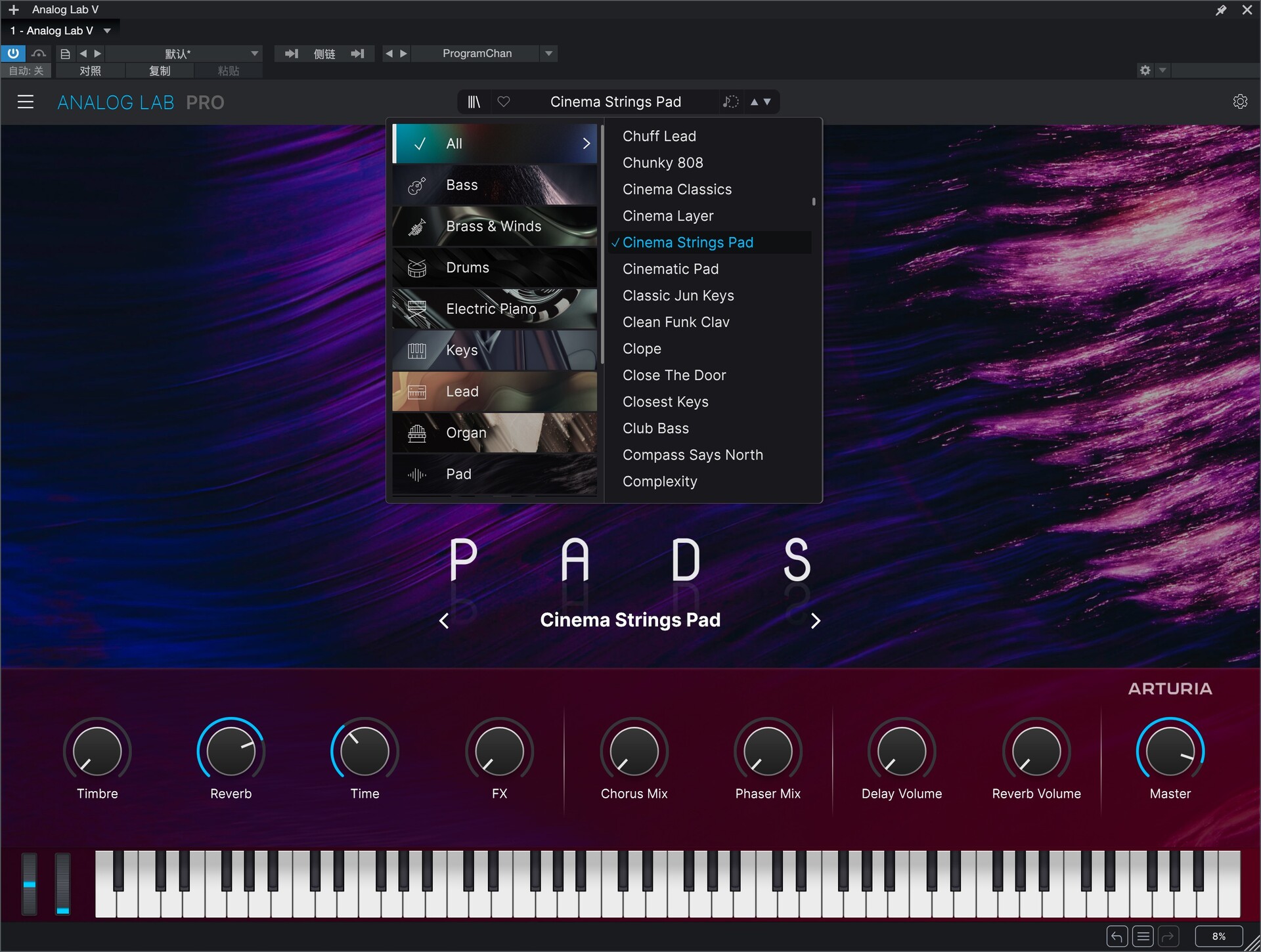Click the pitch bend wheel
Image resolution: width=1261 pixels, height=952 pixels.
point(30,884)
